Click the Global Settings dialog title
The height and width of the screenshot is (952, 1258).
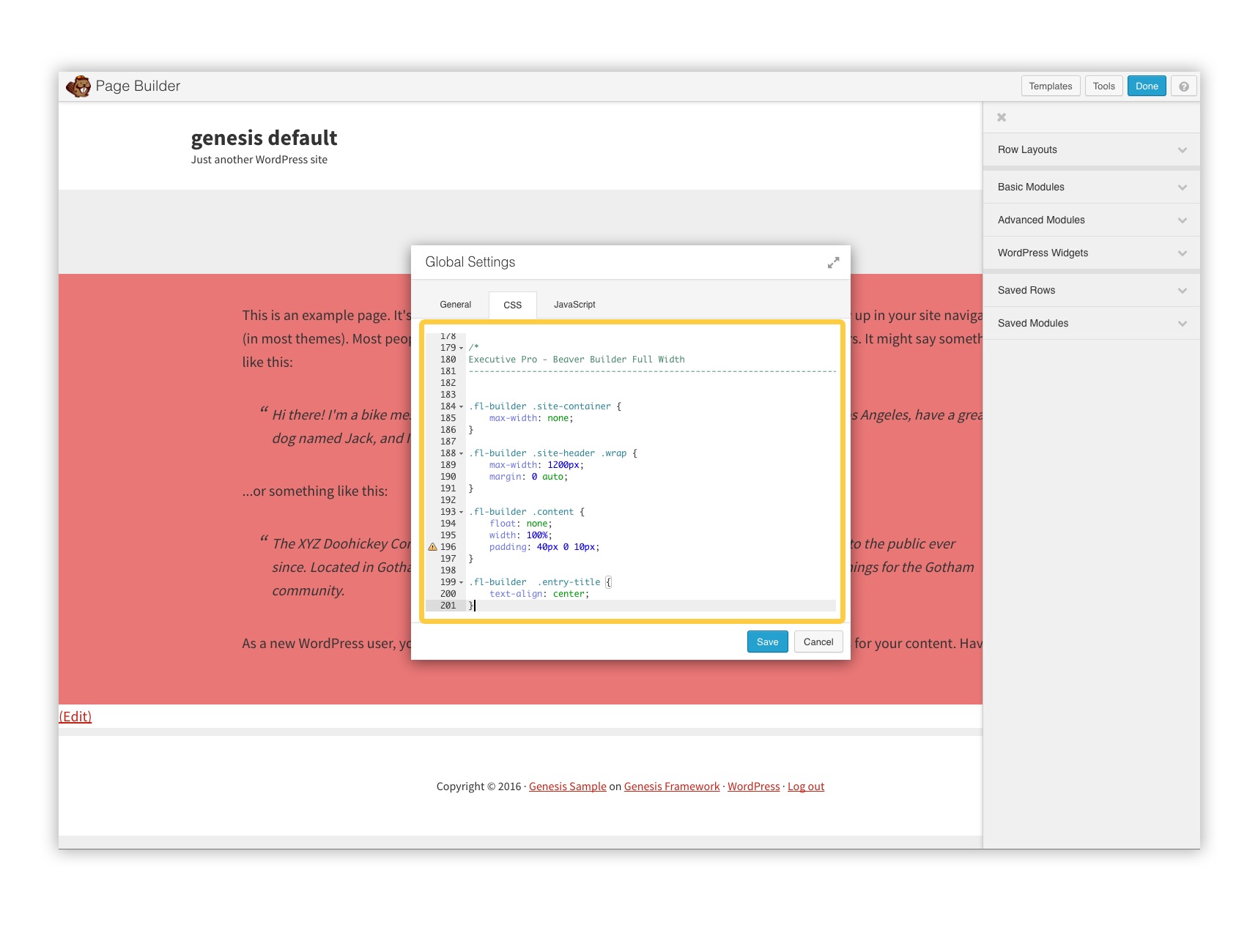[x=470, y=262]
